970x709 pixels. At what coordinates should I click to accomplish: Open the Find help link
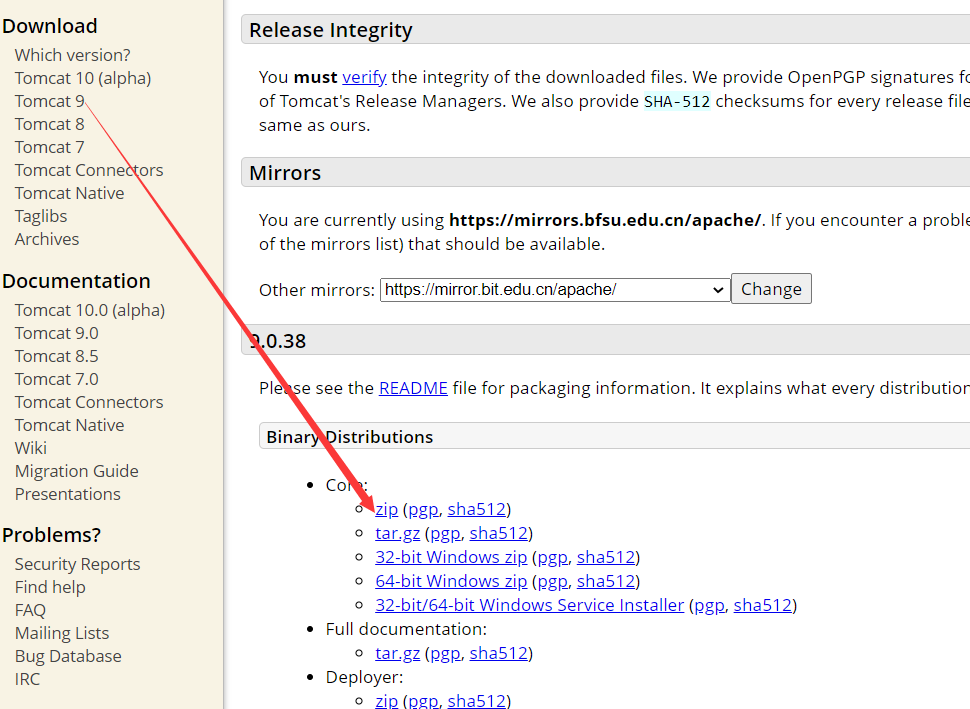coord(50,587)
